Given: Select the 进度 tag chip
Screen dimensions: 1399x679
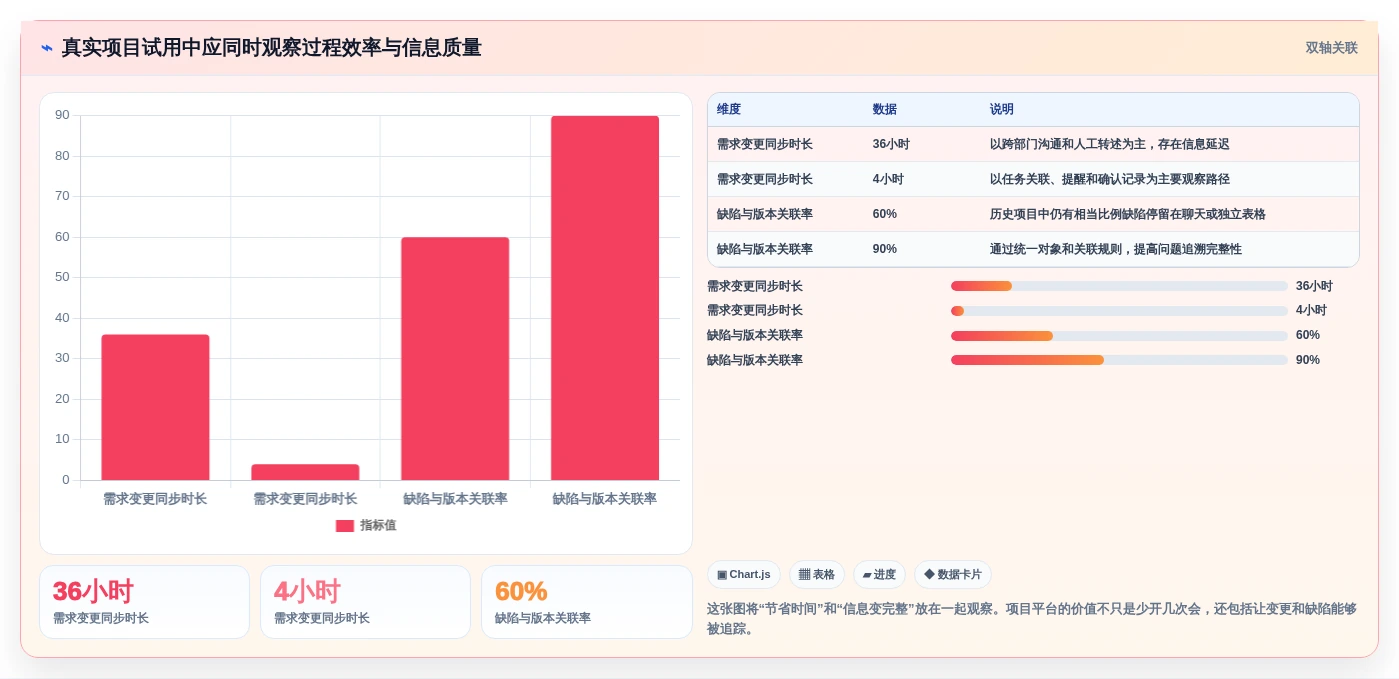Looking at the screenshot, I should pos(879,575).
